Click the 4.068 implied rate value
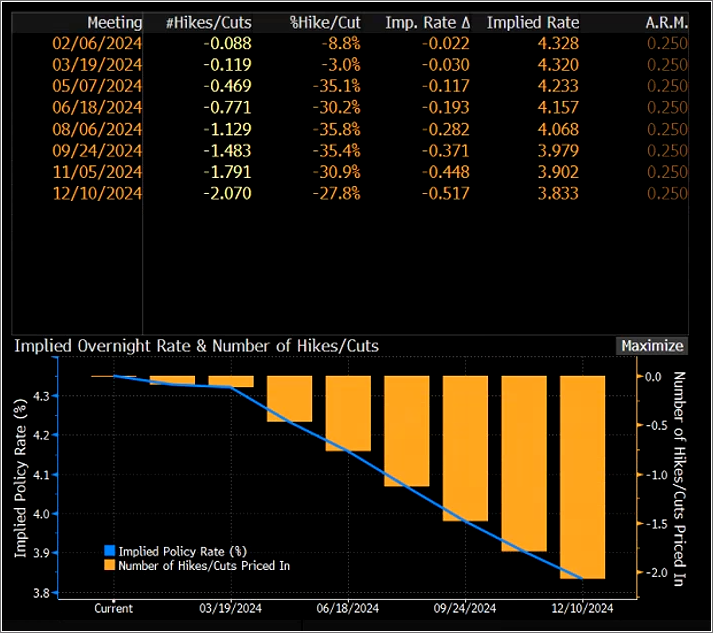 [558, 129]
